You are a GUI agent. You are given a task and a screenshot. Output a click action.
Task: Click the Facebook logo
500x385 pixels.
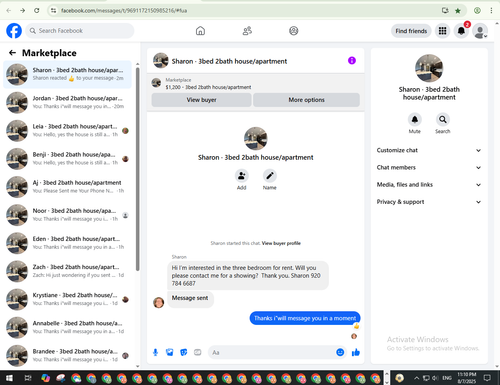[14, 31]
